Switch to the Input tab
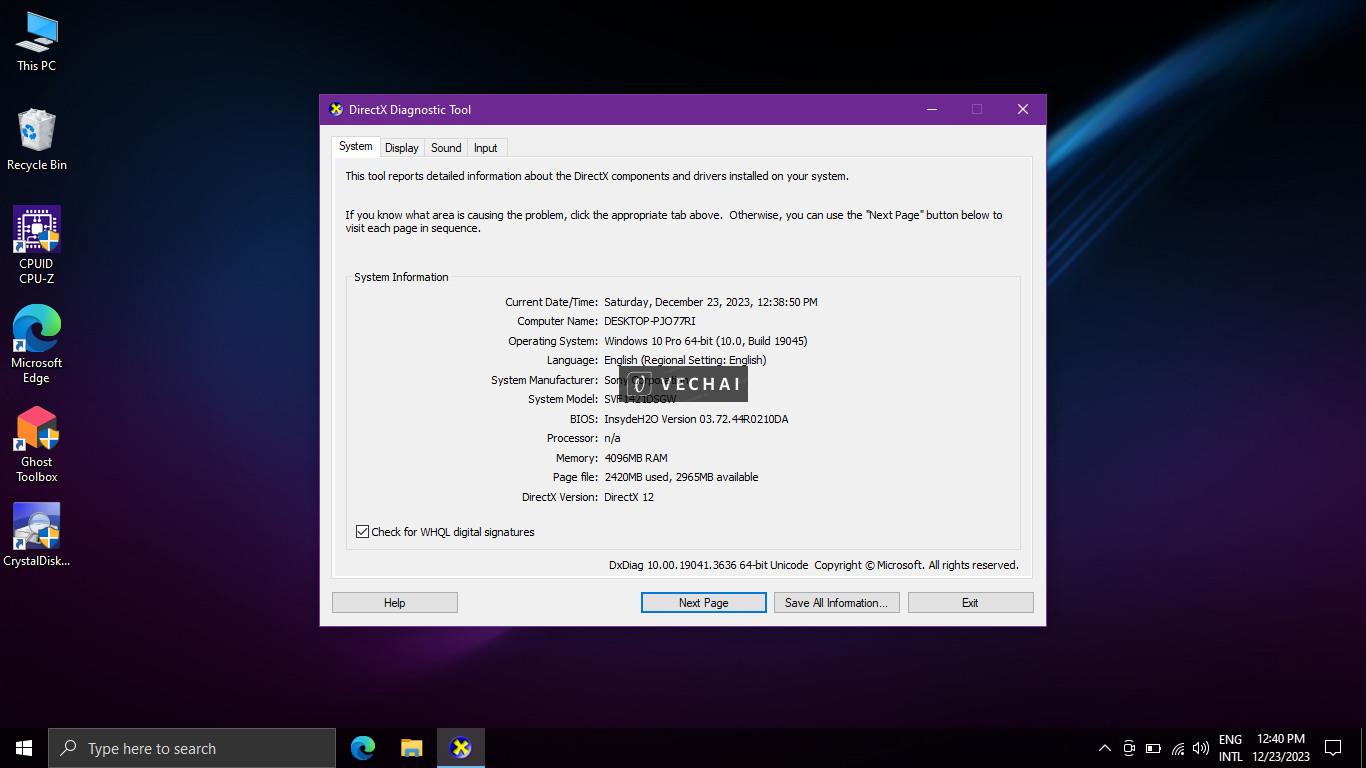The width and height of the screenshot is (1366, 768). (x=486, y=148)
